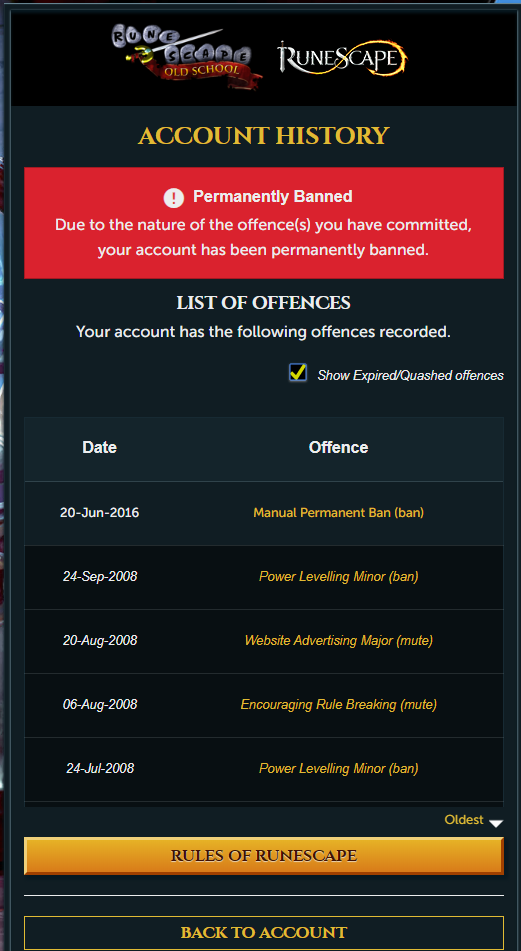Click Show Expired/Quashed offences label
Image resolution: width=521 pixels, height=951 pixels.
click(411, 375)
